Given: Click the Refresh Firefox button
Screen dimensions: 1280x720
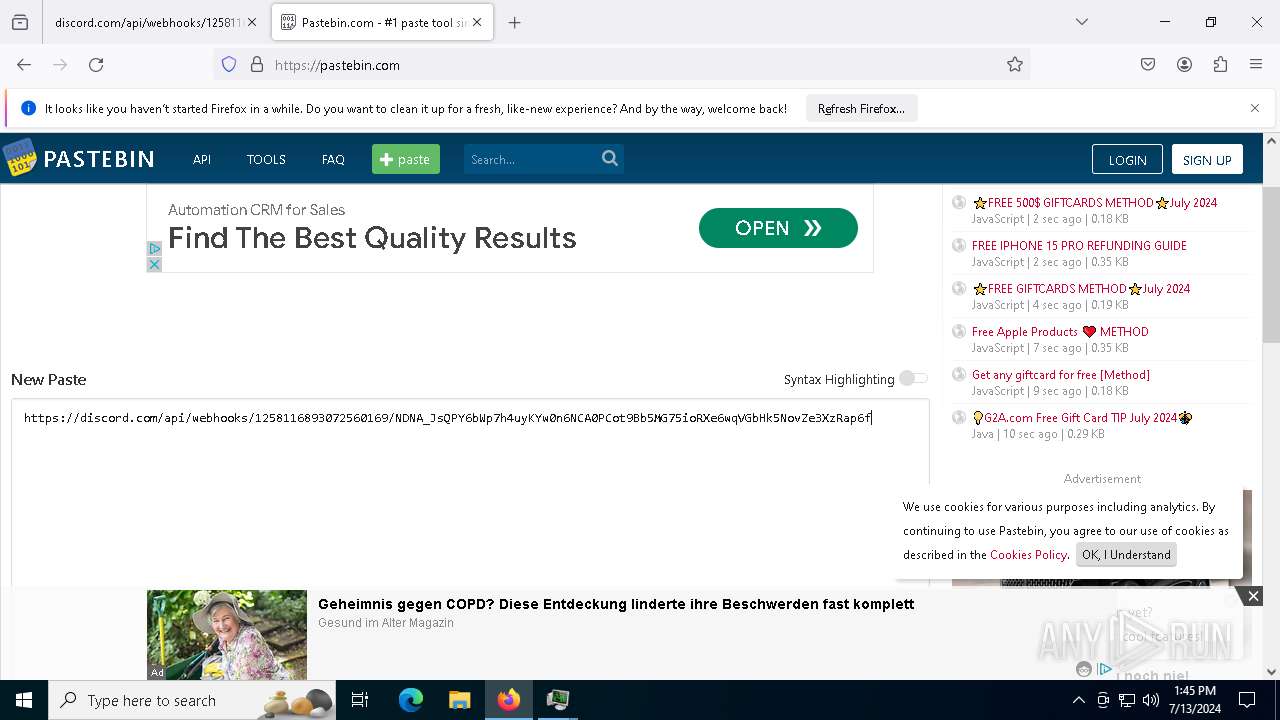Looking at the screenshot, I should (861, 108).
